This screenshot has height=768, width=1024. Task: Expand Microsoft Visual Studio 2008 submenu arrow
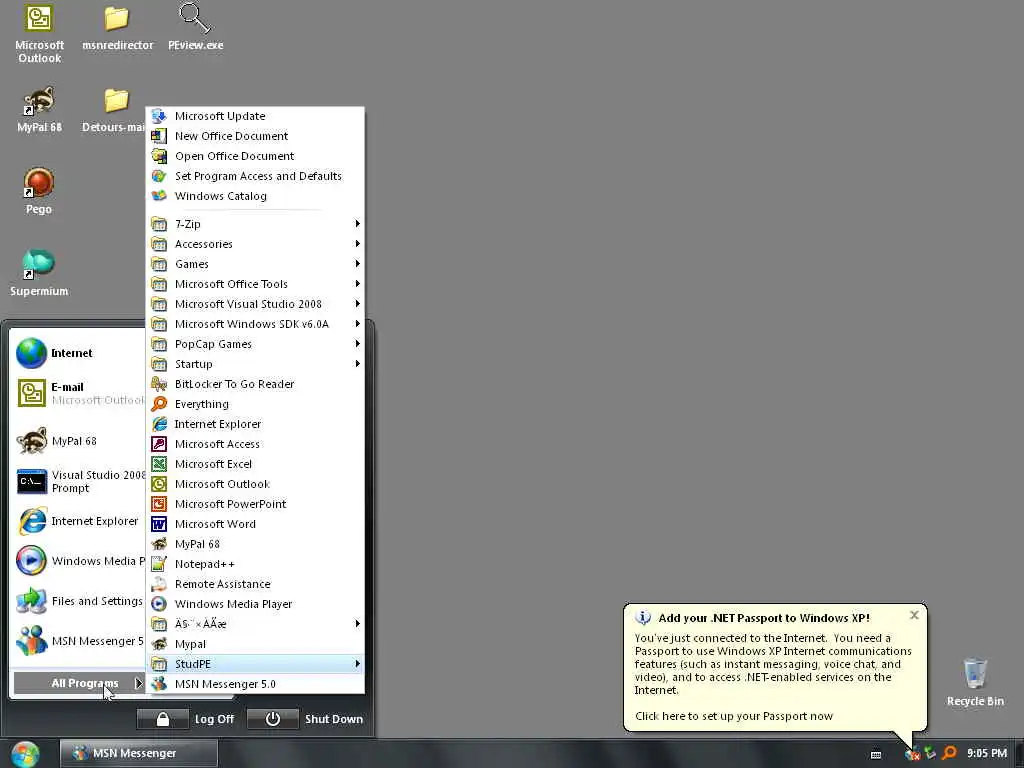point(357,304)
